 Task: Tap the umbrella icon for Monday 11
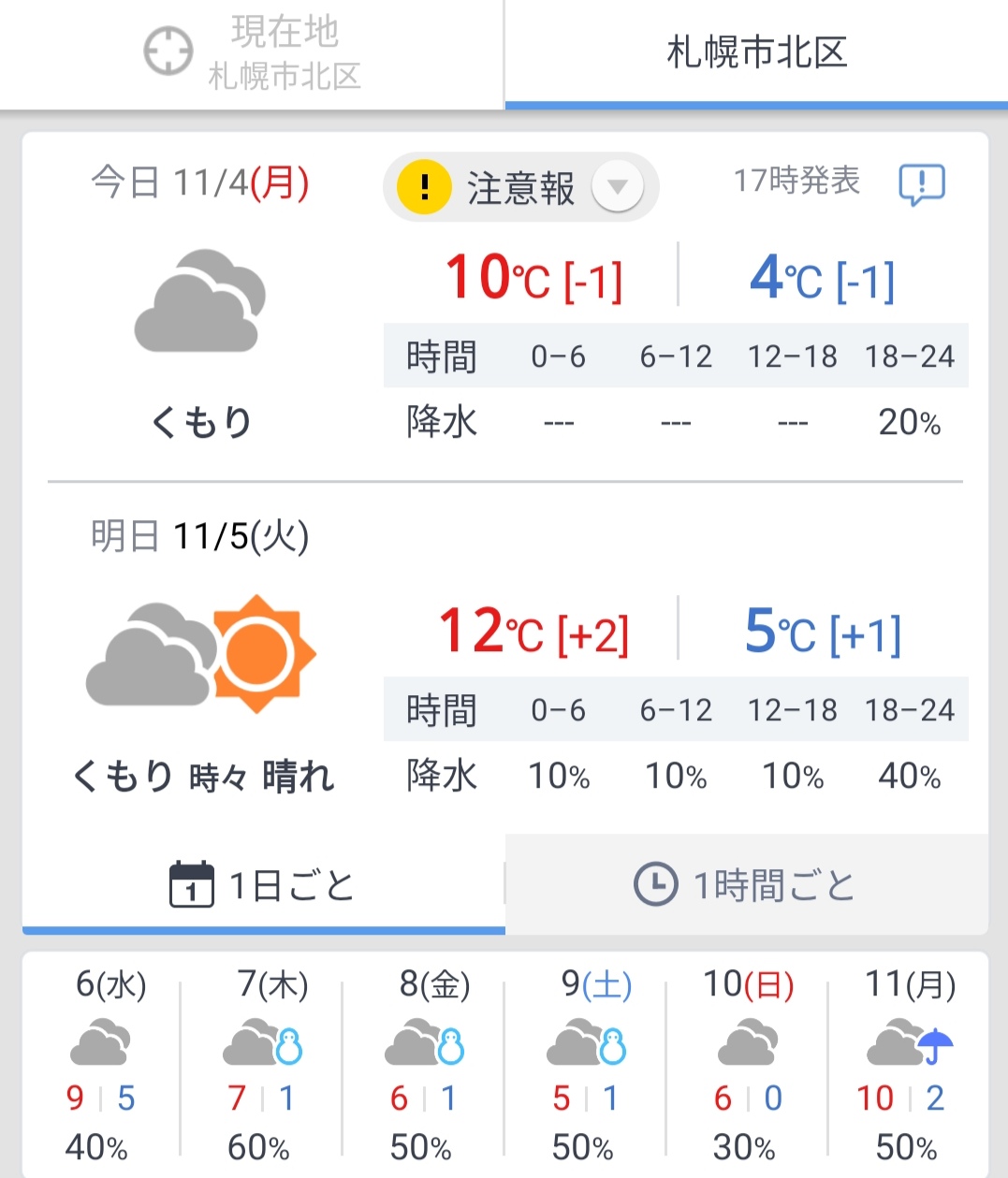pos(934,1046)
